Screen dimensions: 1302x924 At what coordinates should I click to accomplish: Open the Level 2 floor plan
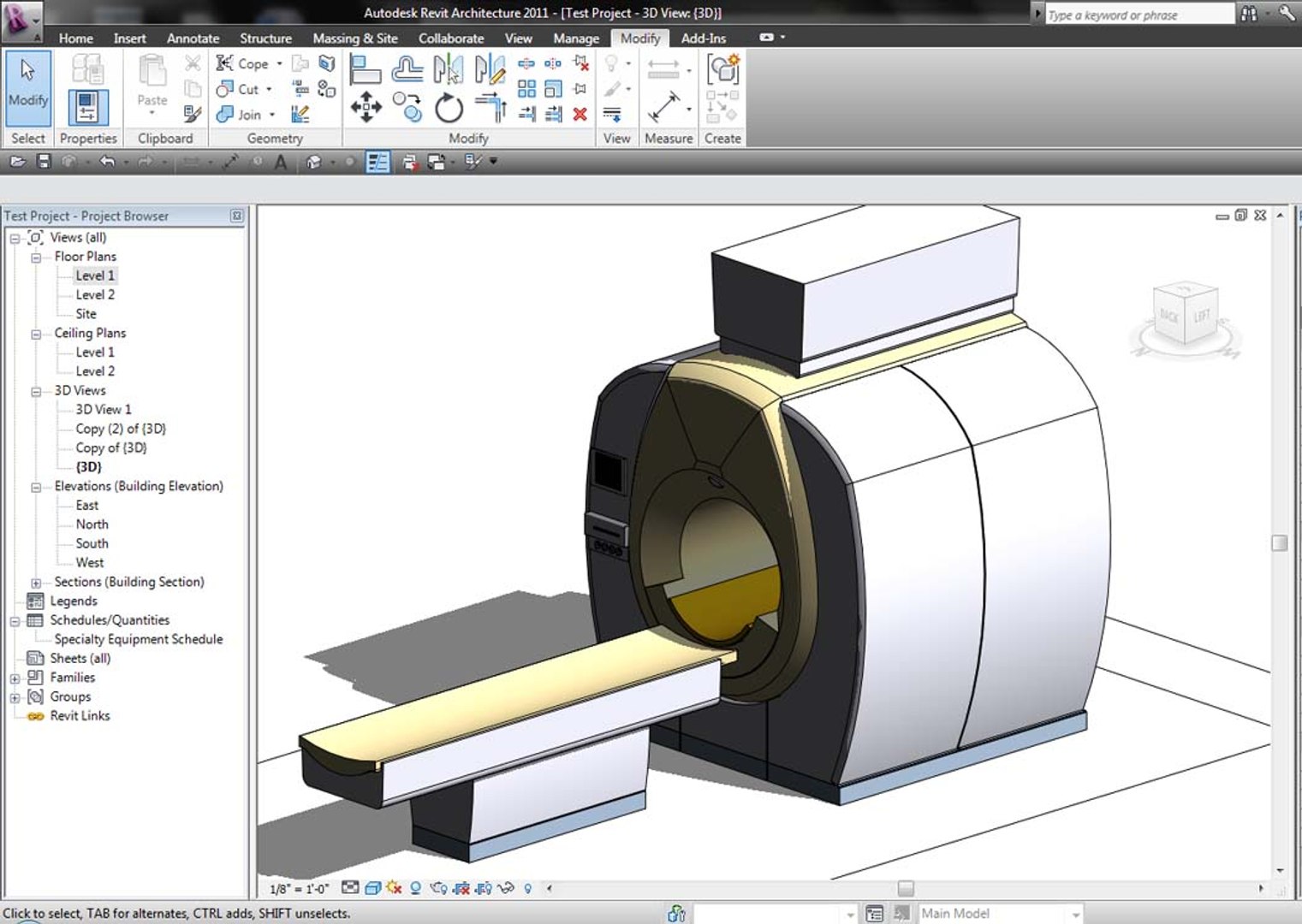coord(95,294)
